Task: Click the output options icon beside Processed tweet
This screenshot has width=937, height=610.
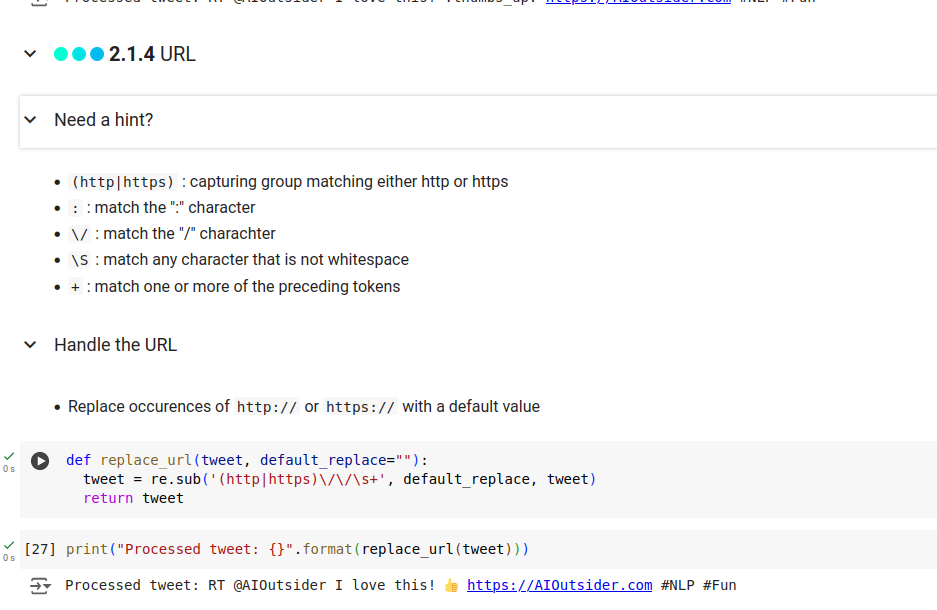Action: [x=40, y=586]
